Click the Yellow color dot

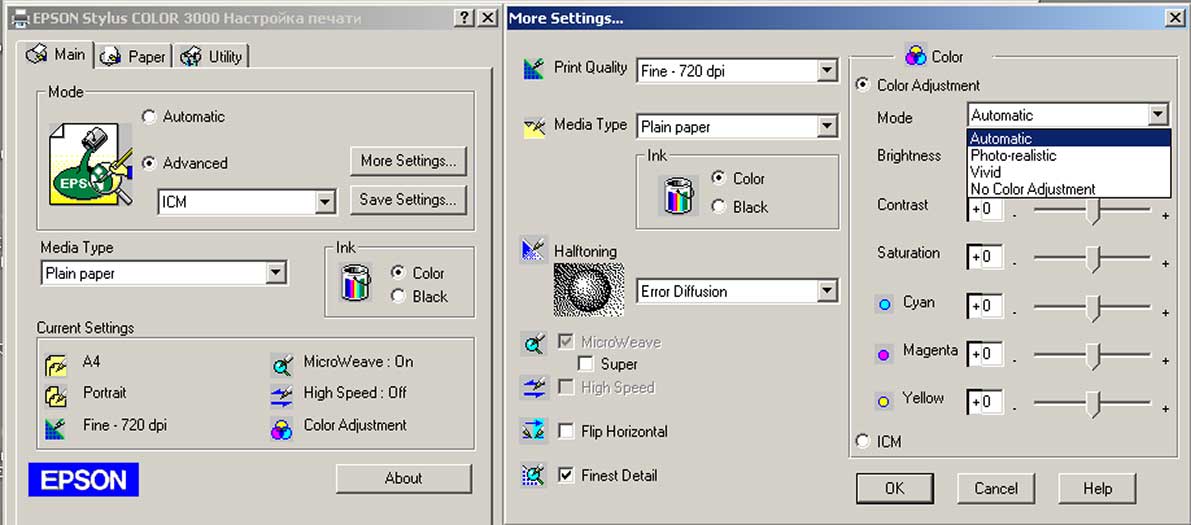coord(883,403)
